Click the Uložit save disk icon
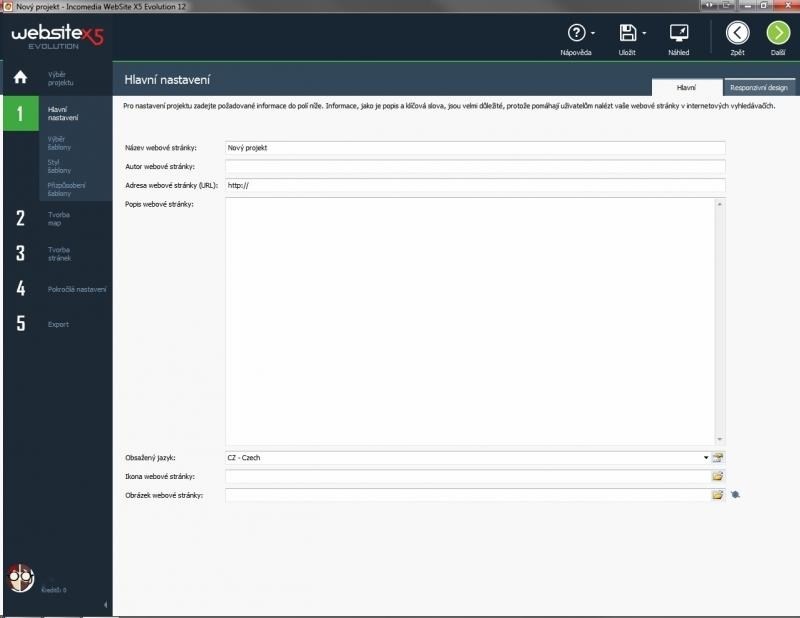800x618 pixels. click(x=627, y=33)
